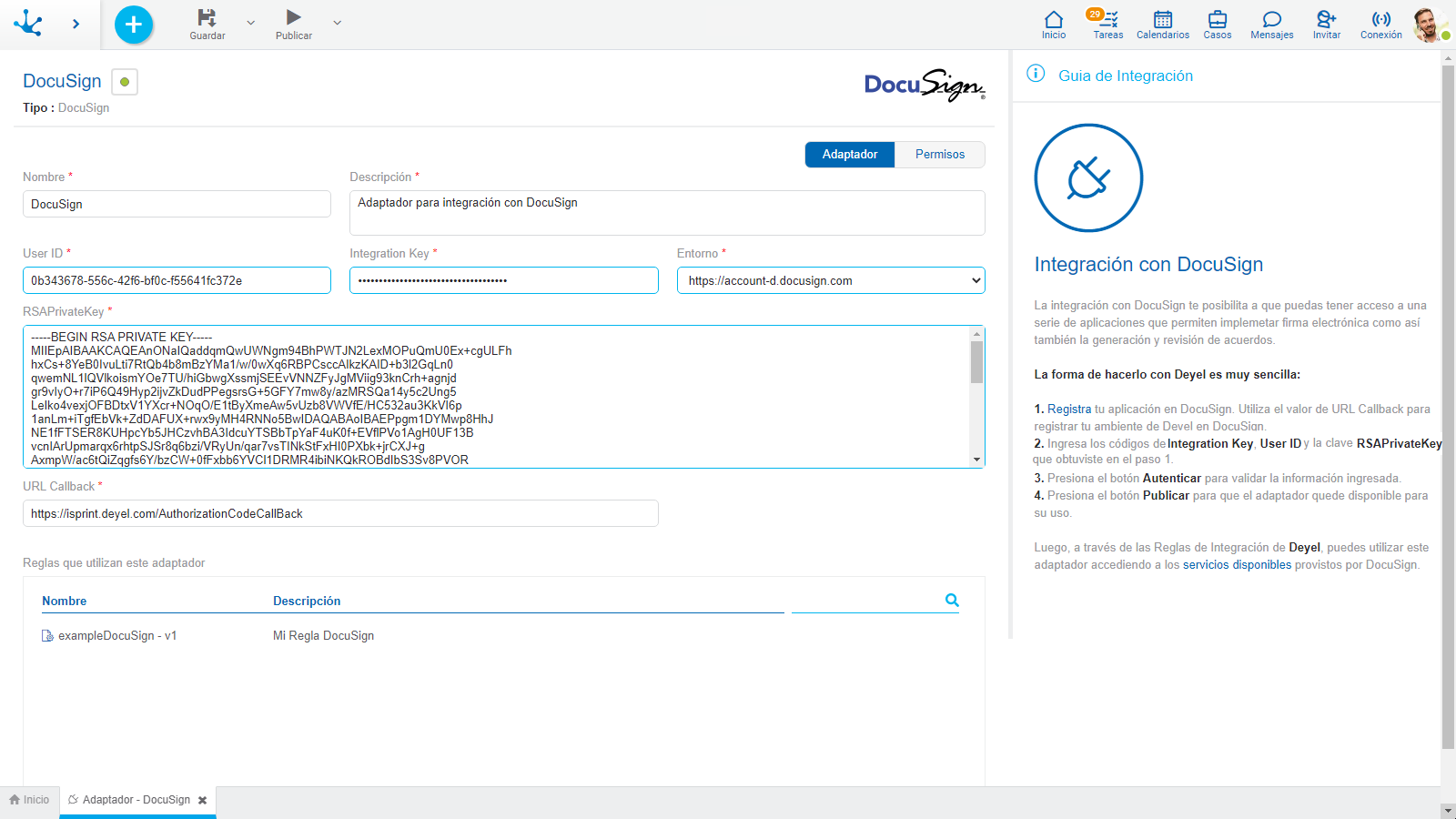The height and width of the screenshot is (819, 1456).
Task: Click the Descripción text area
Action: coord(667,213)
